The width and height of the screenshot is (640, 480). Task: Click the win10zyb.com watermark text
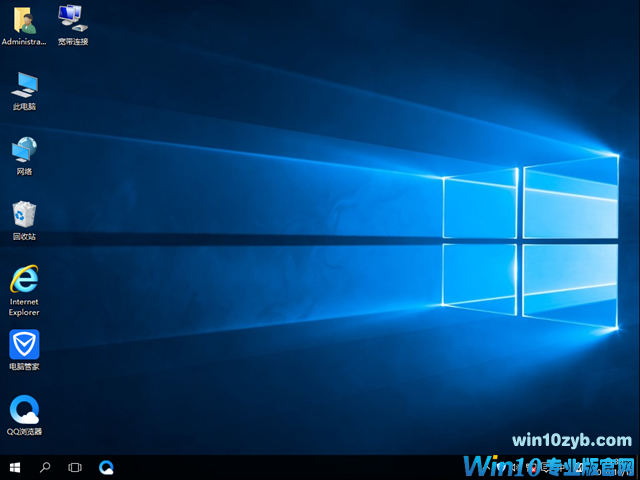click(x=571, y=441)
